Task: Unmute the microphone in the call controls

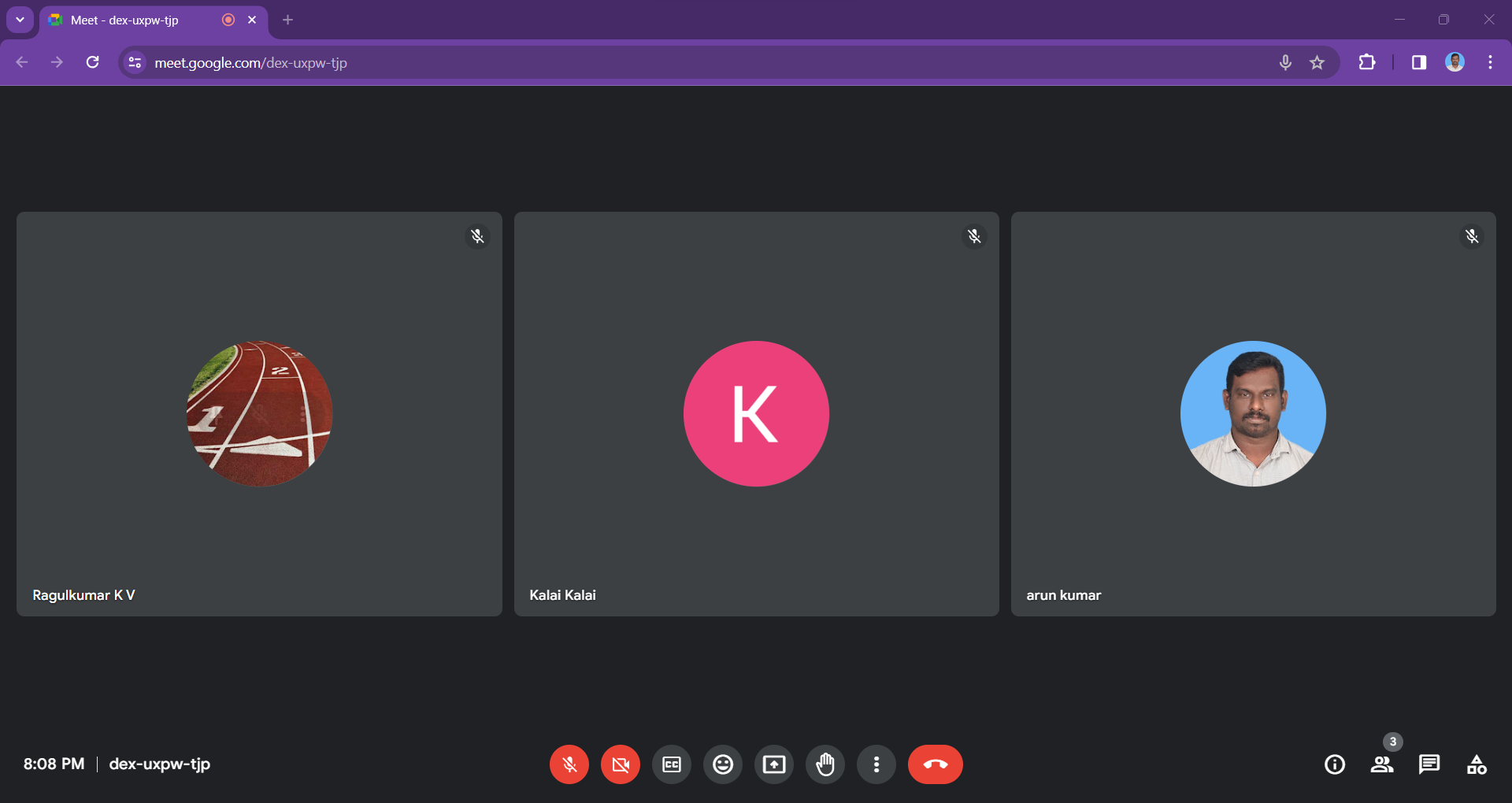Action: 569,764
